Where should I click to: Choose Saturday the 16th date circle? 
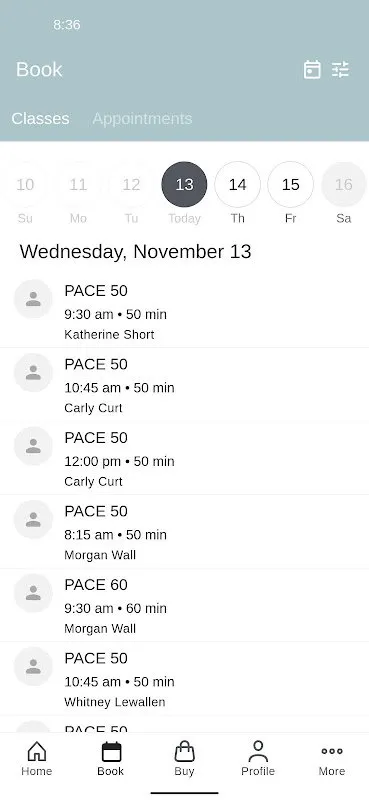(343, 185)
